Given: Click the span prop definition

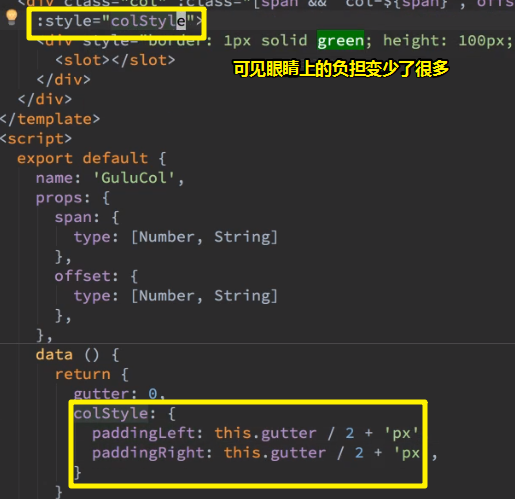Looking at the screenshot, I should click(87, 218).
